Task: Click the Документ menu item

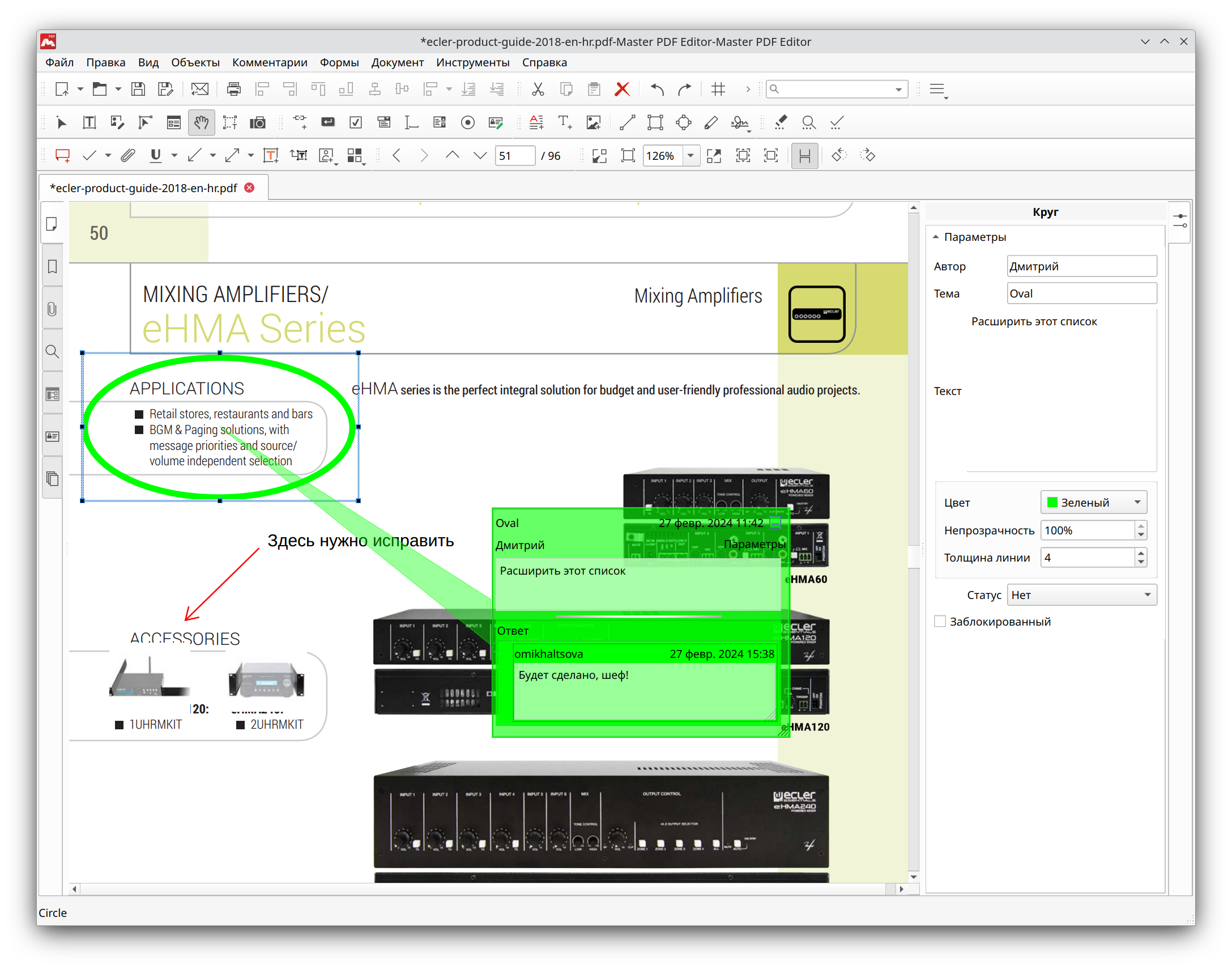Action: point(399,63)
